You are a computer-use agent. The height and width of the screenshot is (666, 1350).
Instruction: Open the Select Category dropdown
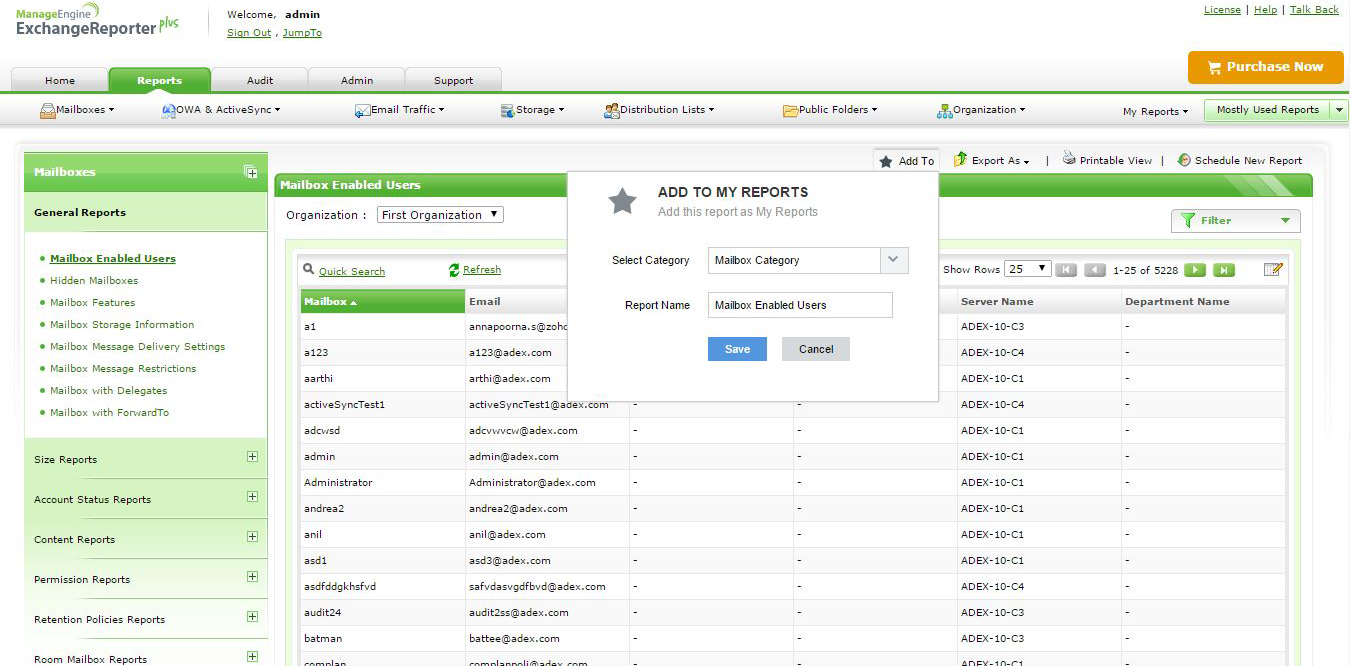click(808, 260)
